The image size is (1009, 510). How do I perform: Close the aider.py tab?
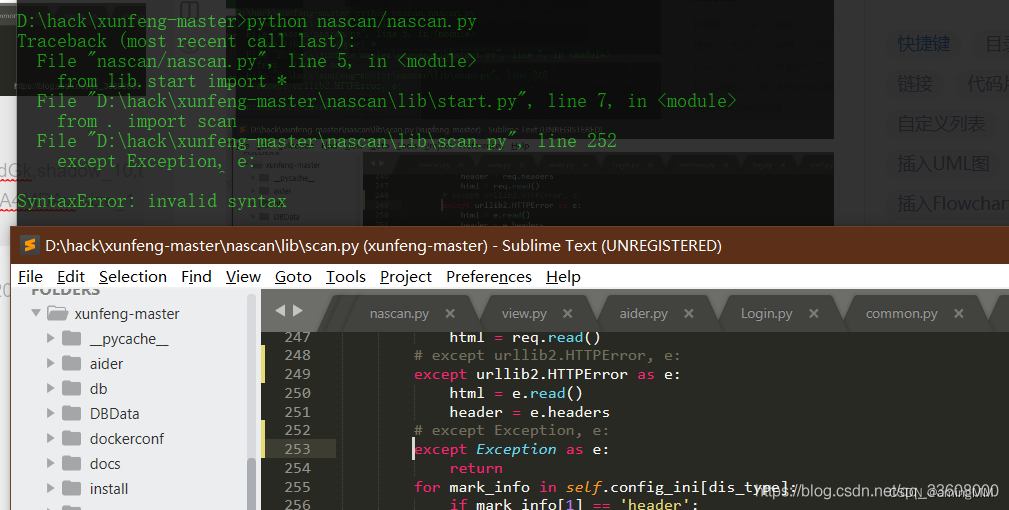pyautogui.click(x=689, y=313)
